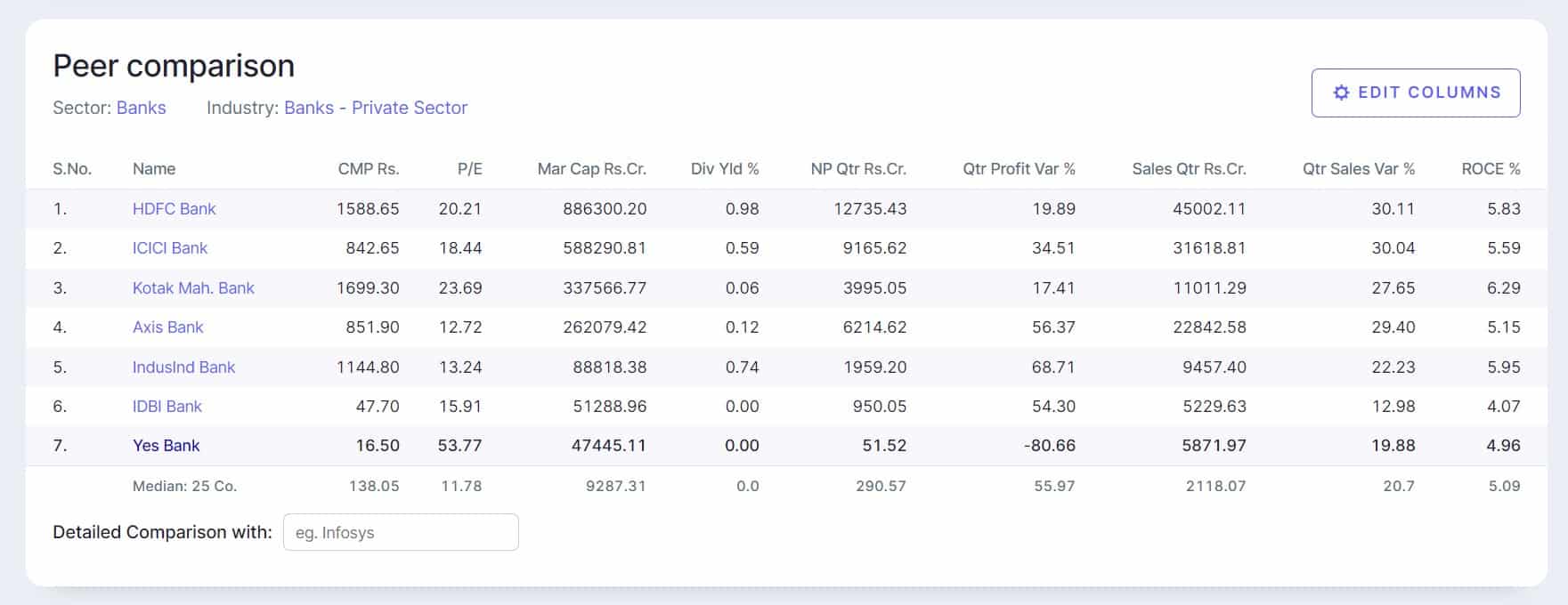1568x605 pixels.
Task: Open HDFC Bank company page
Action: click(174, 209)
